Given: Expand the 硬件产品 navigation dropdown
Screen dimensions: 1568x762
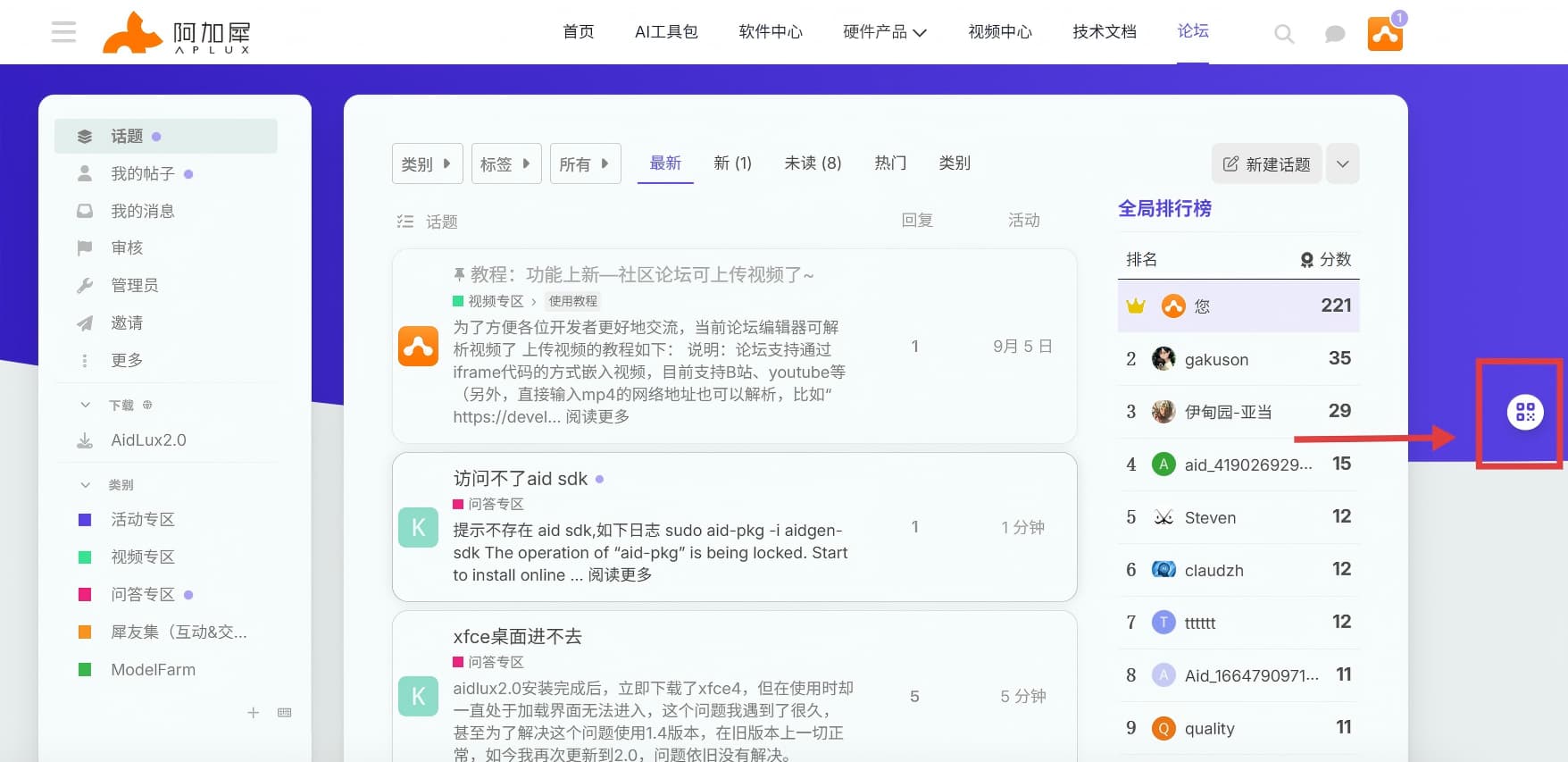Looking at the screenshot, I should tap(885, 32).
